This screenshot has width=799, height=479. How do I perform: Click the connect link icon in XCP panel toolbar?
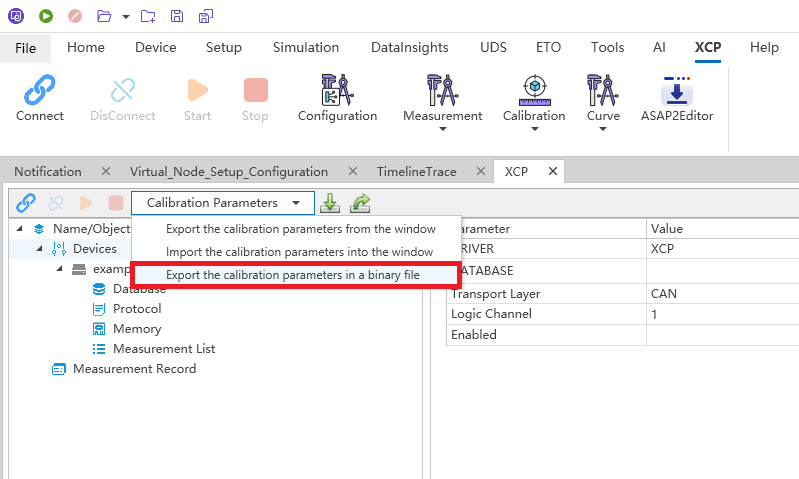pos(26,203)
